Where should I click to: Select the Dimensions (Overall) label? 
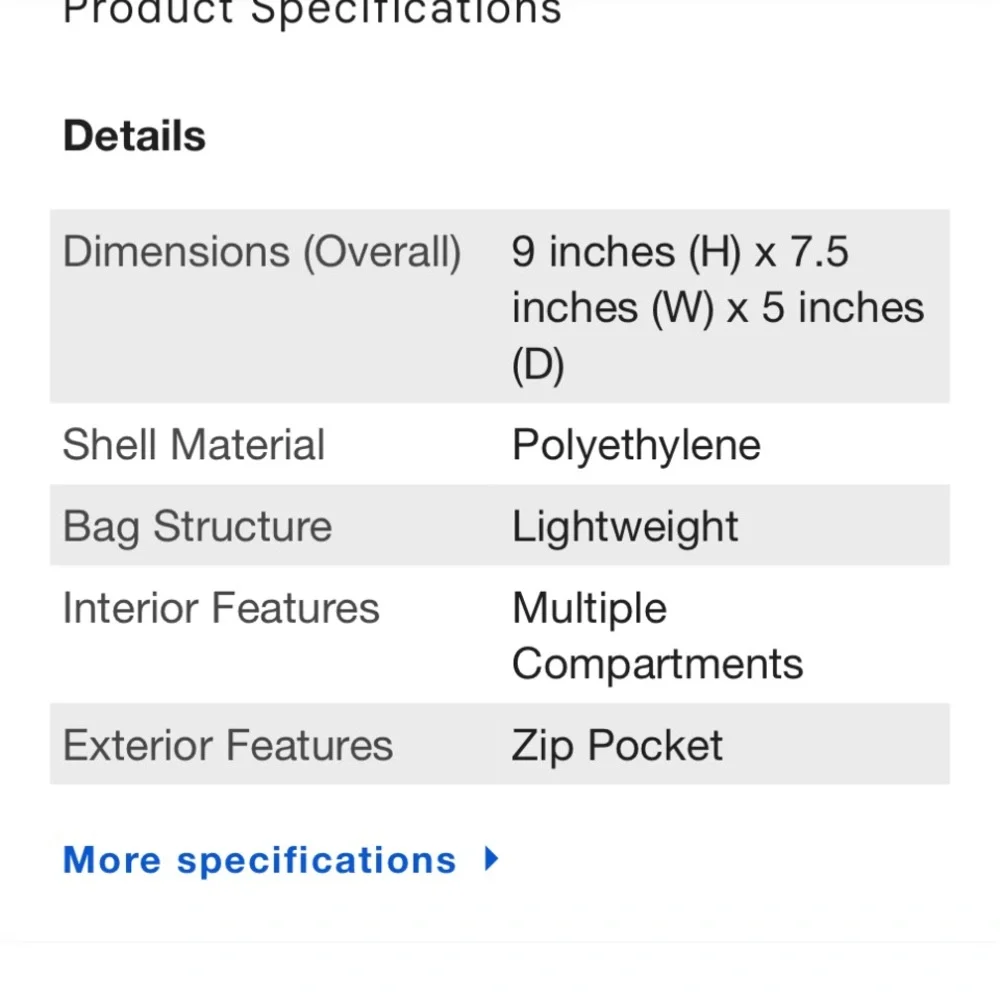pyautogui.click(x=262, y=252)
